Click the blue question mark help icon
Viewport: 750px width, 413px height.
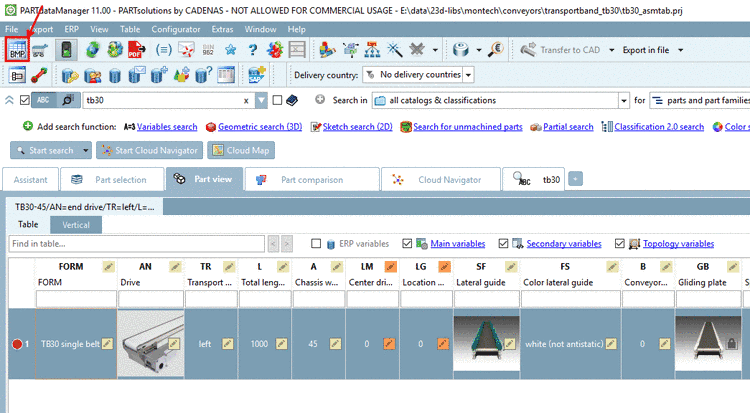pos(253,50)
